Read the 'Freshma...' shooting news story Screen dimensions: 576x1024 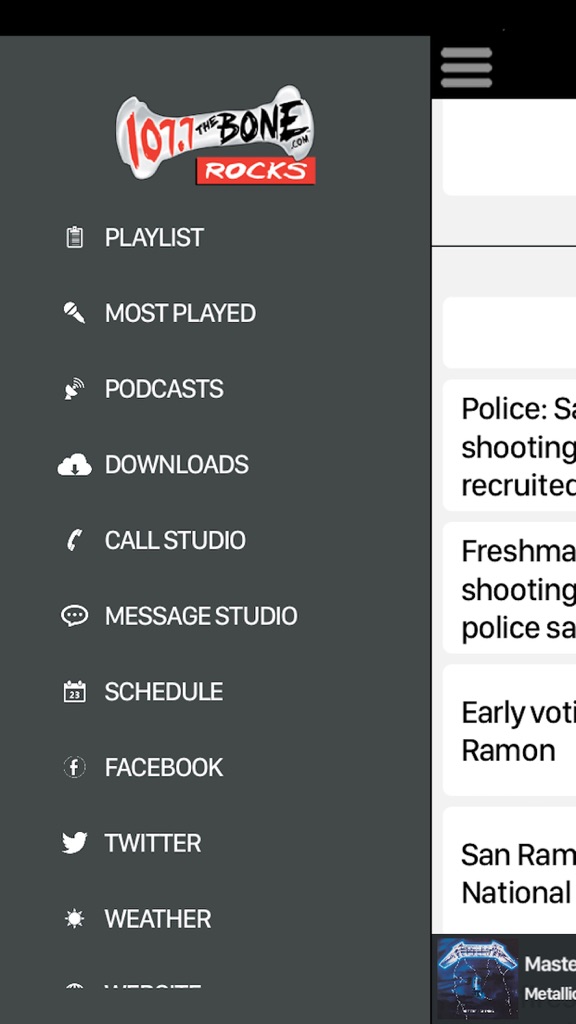(509, 588)
